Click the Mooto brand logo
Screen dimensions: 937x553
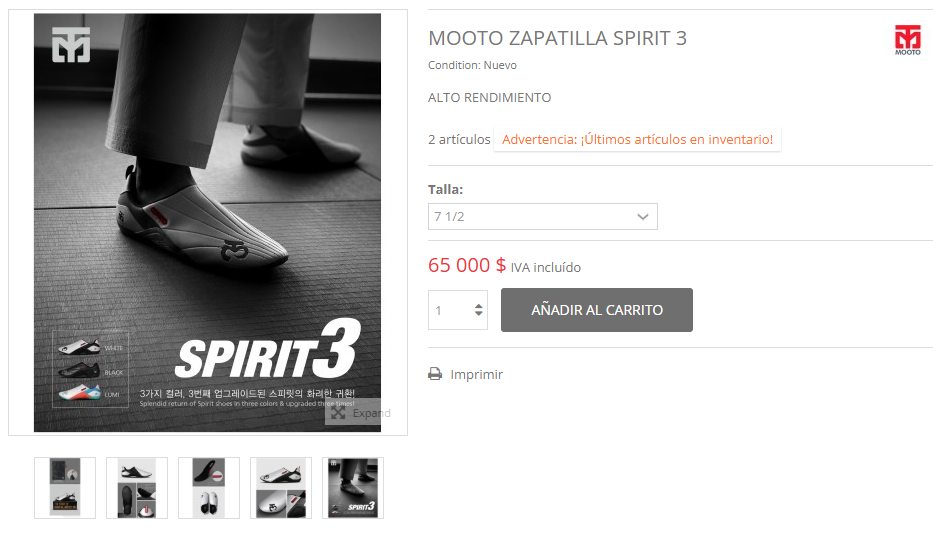[x=907, y=40]
